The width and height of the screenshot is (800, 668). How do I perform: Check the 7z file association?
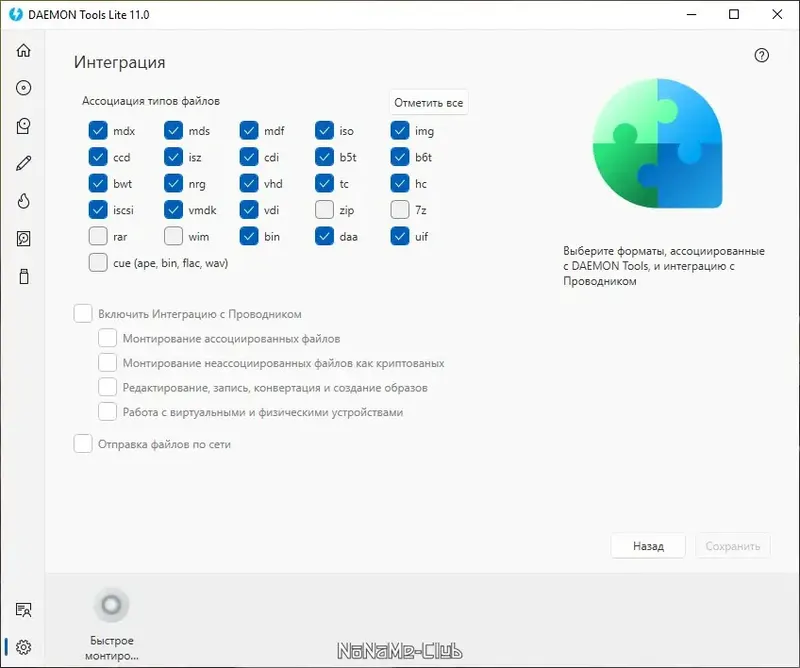pyautogui.click(x=400, y=210)
